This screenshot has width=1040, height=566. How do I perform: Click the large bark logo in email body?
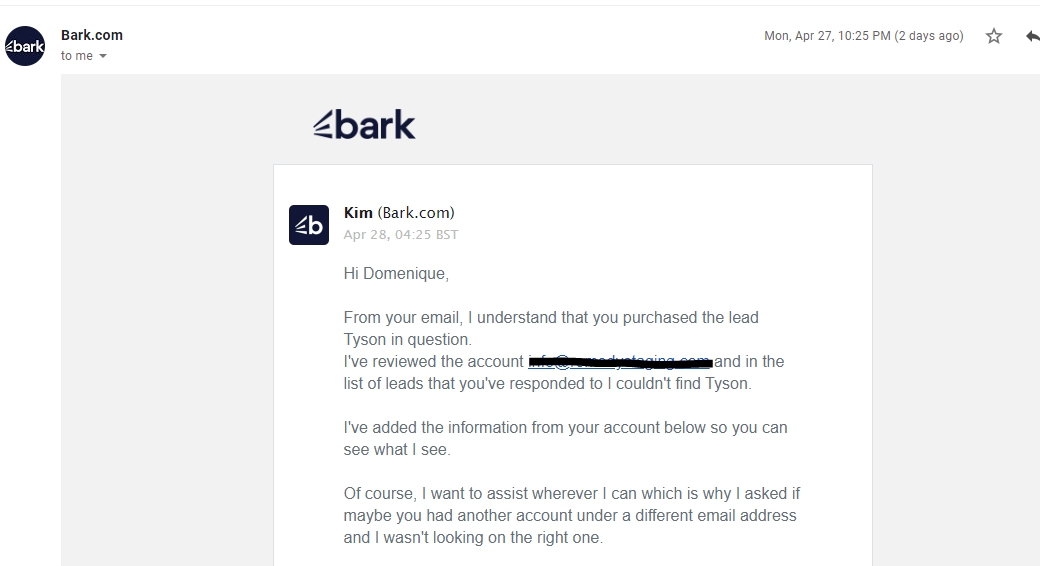pos(364,125)
